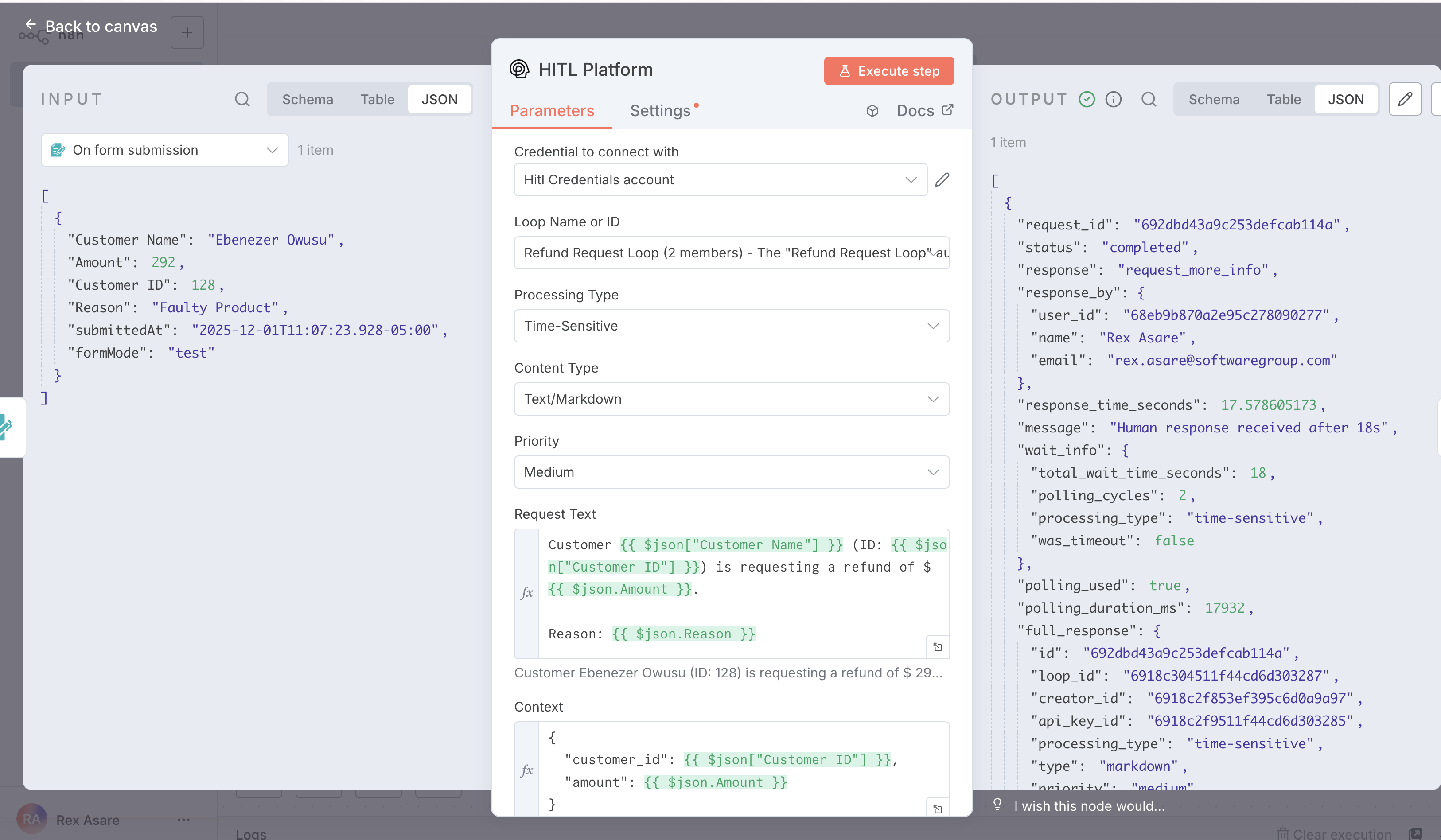Viewport: 1441px width, 840px height.
Task: Click the green success checkmark next to OUTPUT
Action: click(1087, 99)
